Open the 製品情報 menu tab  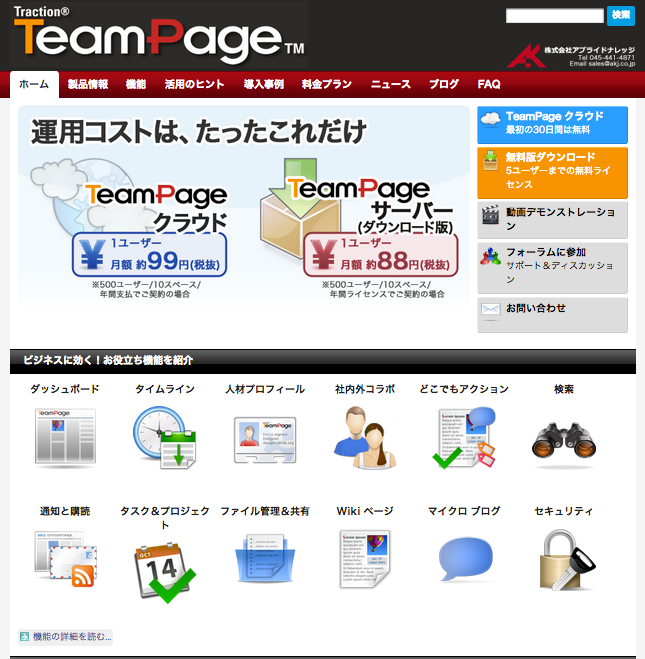point(88,85)
